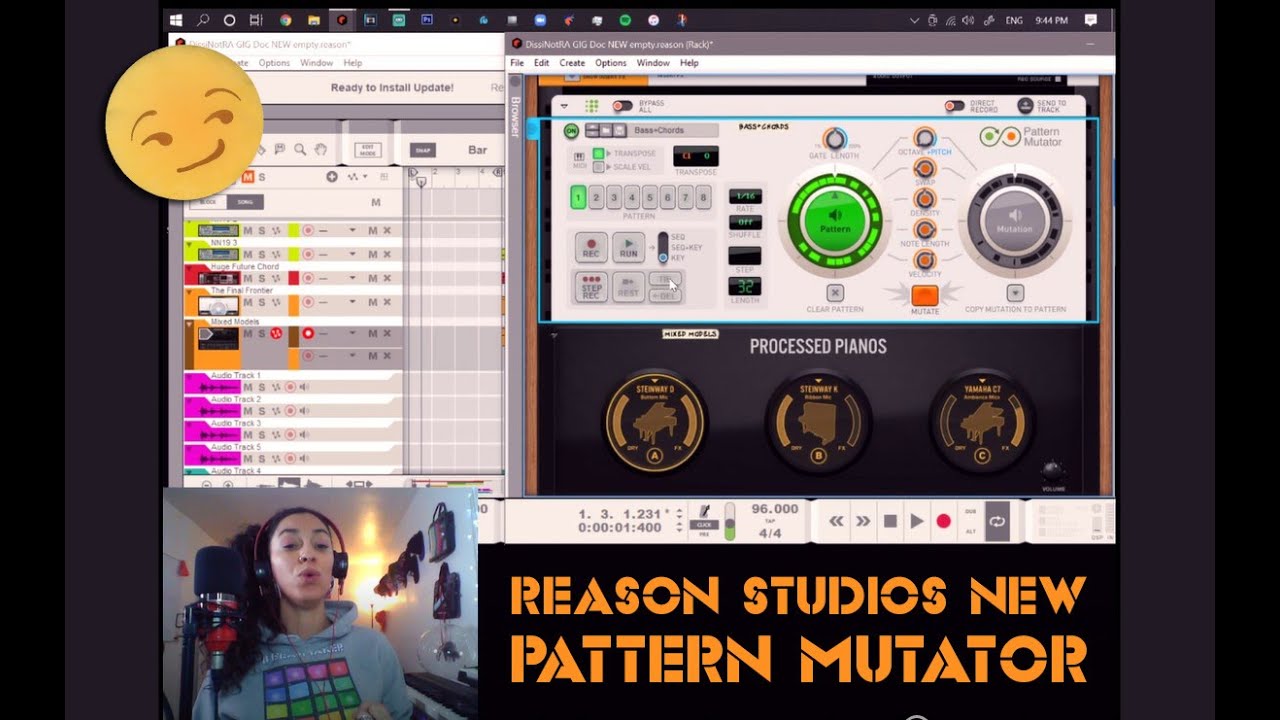The height and width of the screenshot is (720, 1280).
Task: Click the Send To Track icon
Action: coord(1025,105)
